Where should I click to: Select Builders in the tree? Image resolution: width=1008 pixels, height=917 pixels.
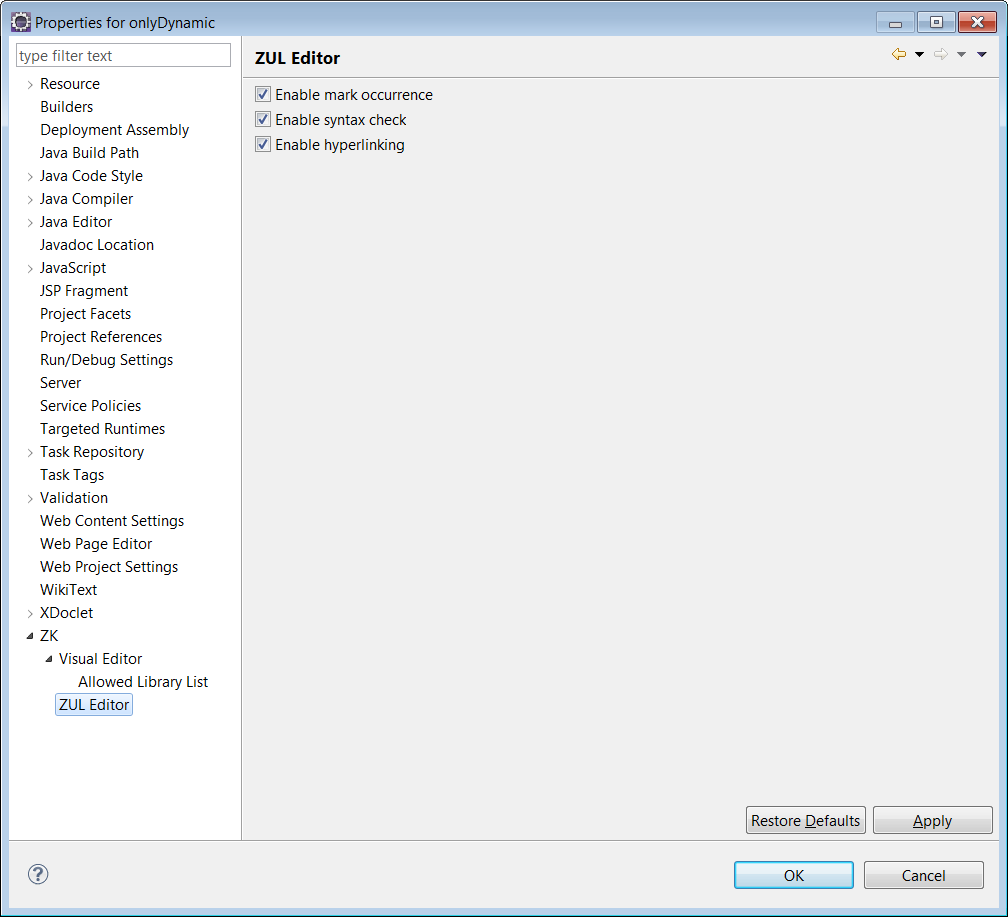[x=66, y=107]
